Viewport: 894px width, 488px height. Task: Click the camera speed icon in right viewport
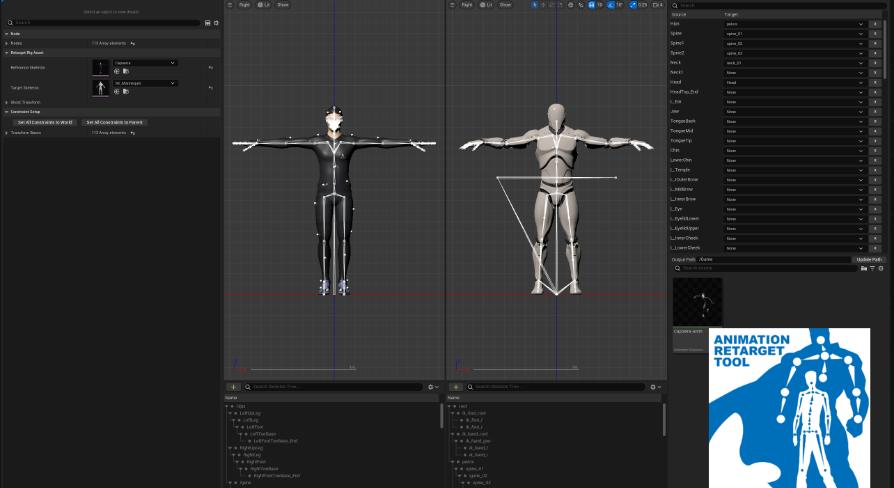pyautogui.click(x=658, y=5)
